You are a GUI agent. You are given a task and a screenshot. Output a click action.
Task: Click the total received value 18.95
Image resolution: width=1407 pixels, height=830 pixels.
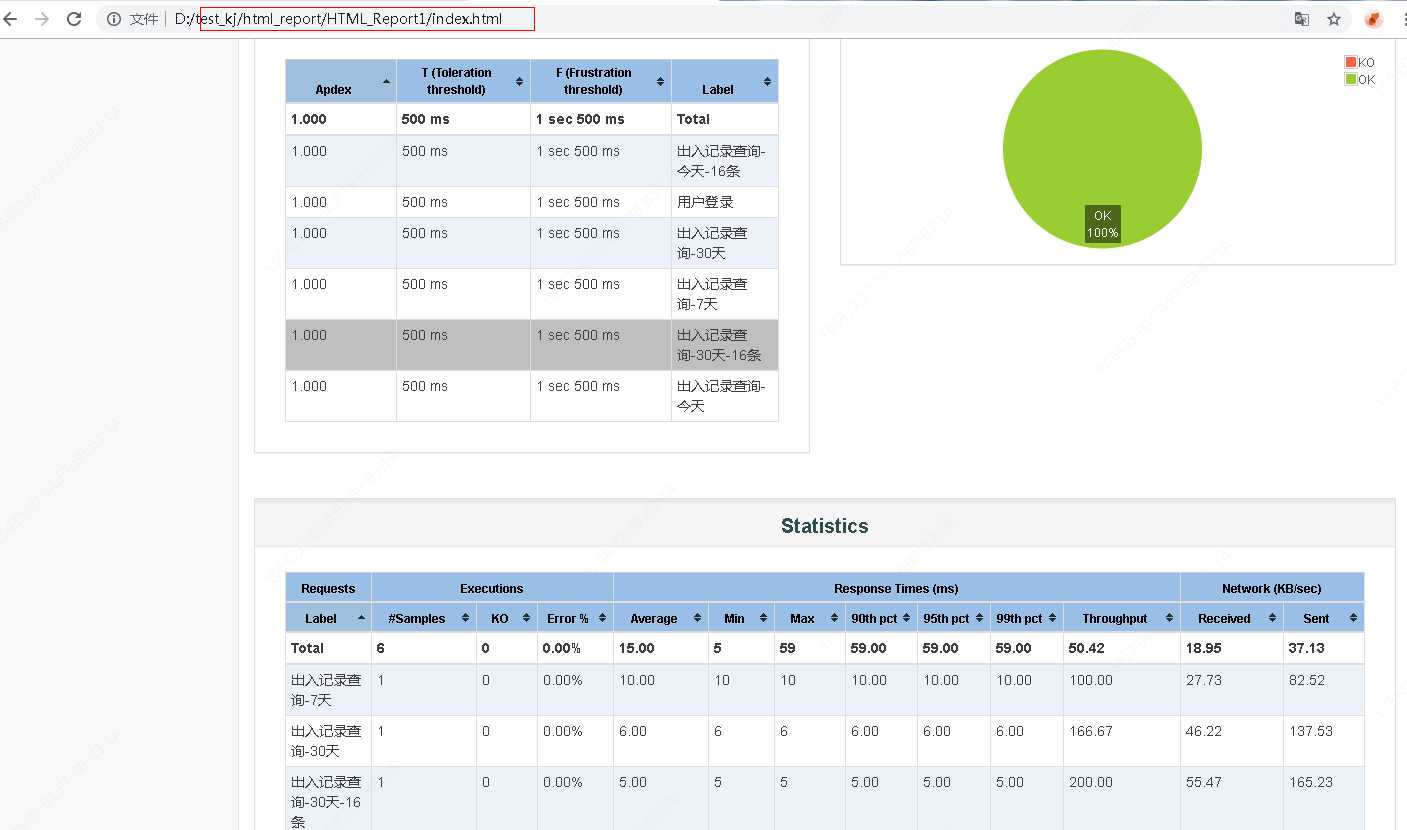coord(1204,648)
